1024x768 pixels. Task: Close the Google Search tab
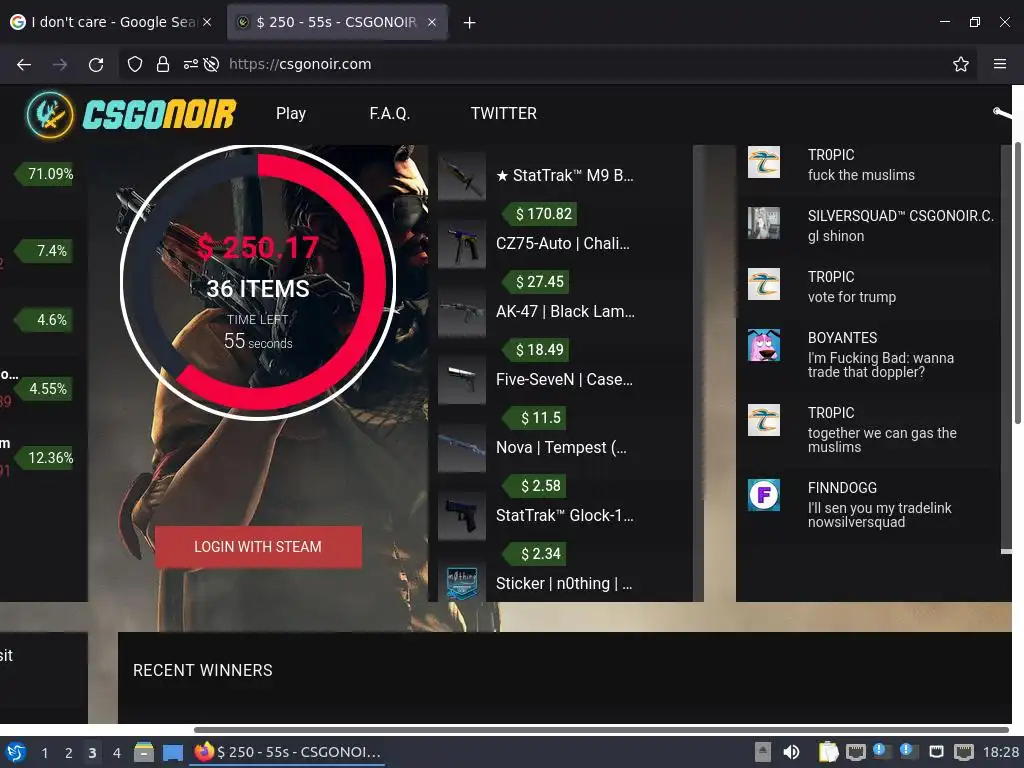[x=206, y=22]
